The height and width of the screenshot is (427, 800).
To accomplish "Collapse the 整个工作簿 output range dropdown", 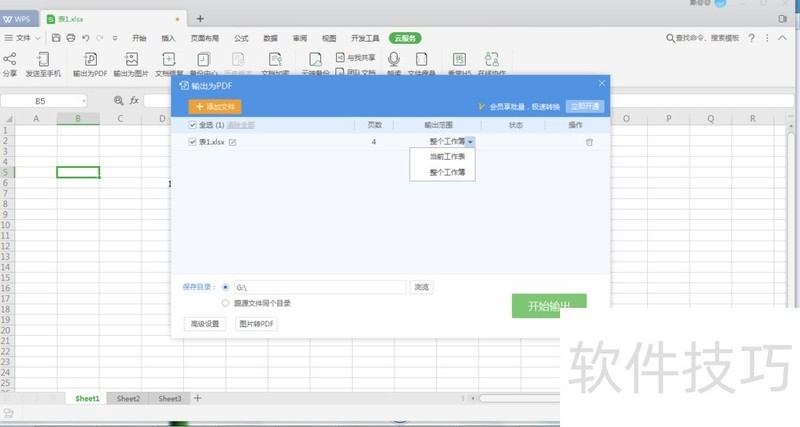I will pyautogui.click(x=470, y=143).
